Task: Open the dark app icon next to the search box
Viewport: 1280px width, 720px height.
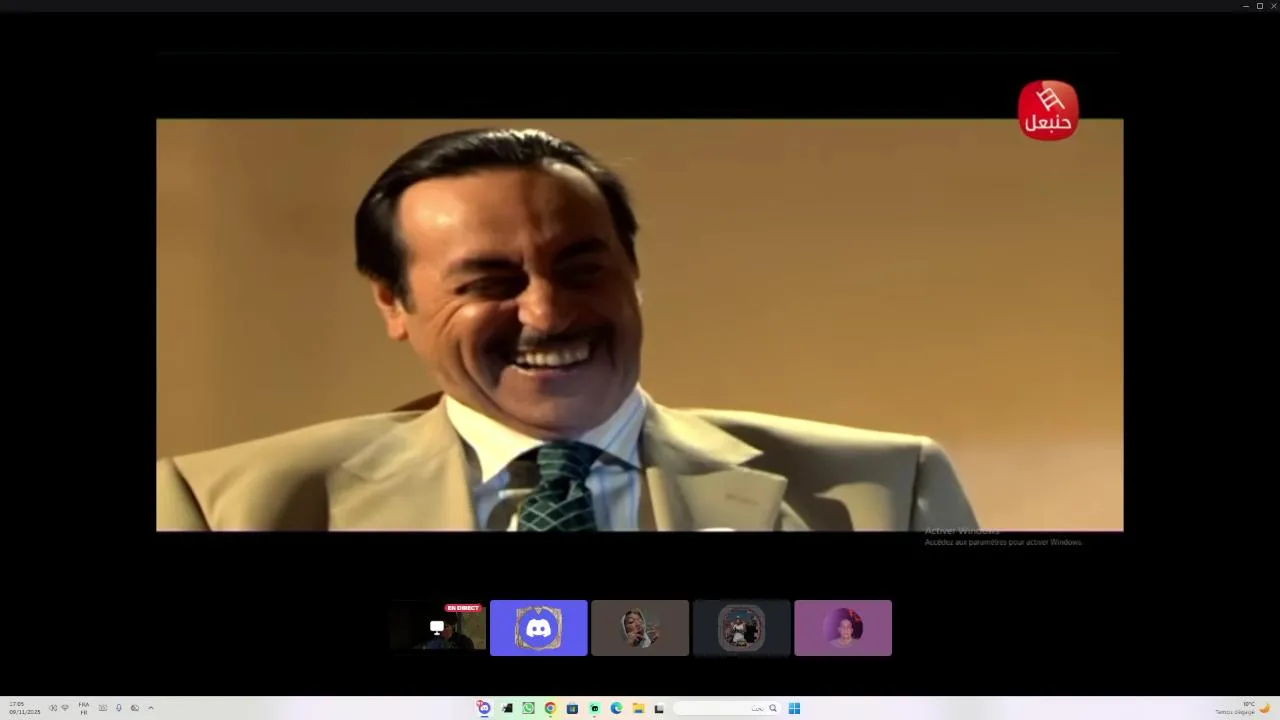Action: (659, 708)
